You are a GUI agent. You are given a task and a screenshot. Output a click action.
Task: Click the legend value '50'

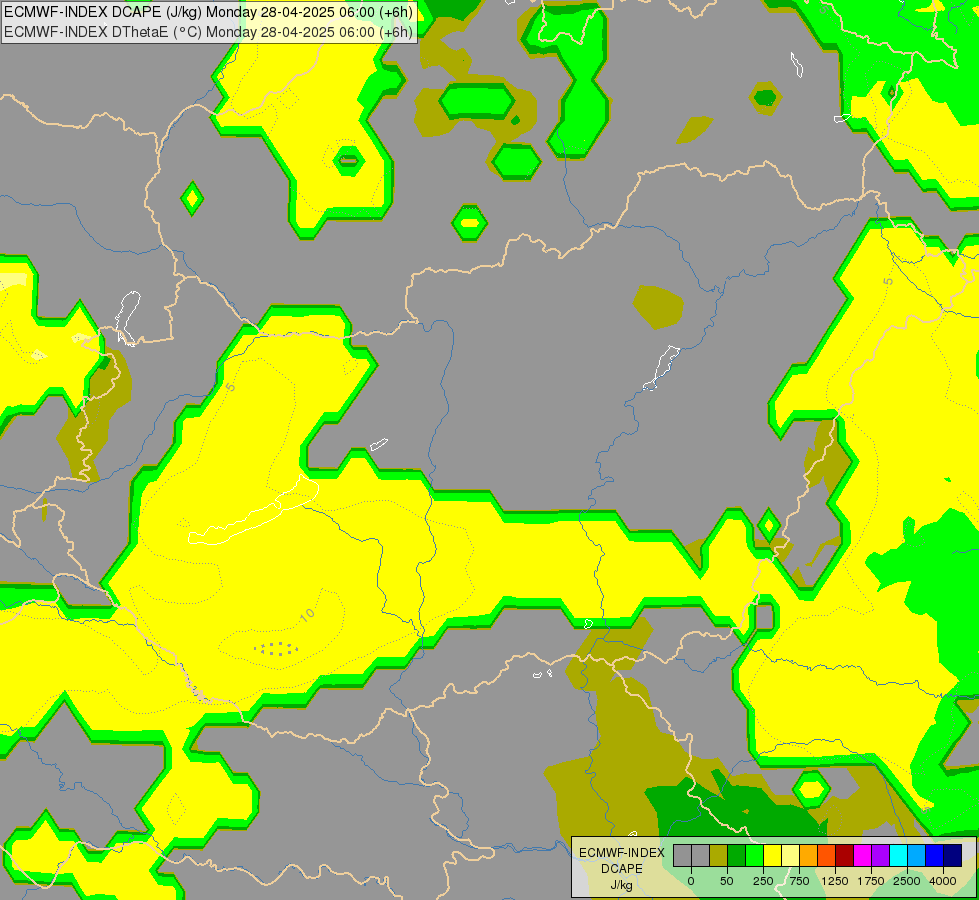pos(727,881)
